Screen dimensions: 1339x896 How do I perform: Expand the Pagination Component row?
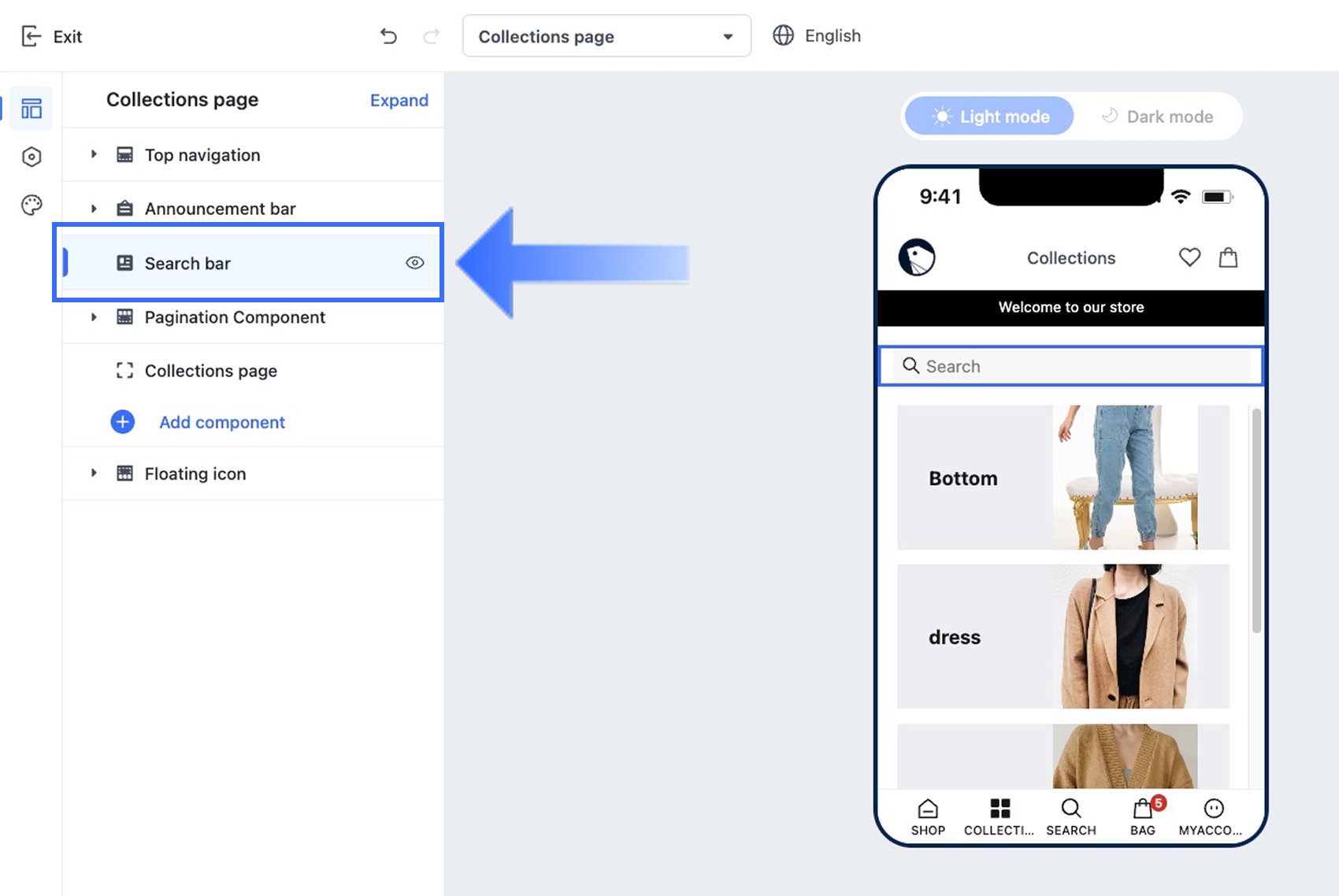(x=94, y=317)
